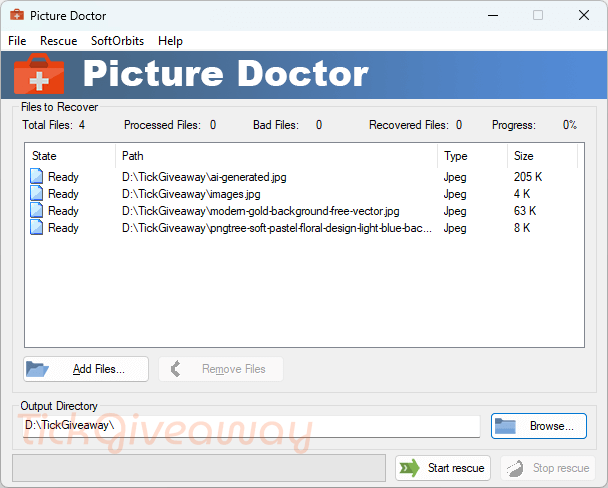Image resolution: width=608 pixels, height=488 pixels.
Task: Select path D:\TickGiveaway\images.jpg
Action: (191, 194)
